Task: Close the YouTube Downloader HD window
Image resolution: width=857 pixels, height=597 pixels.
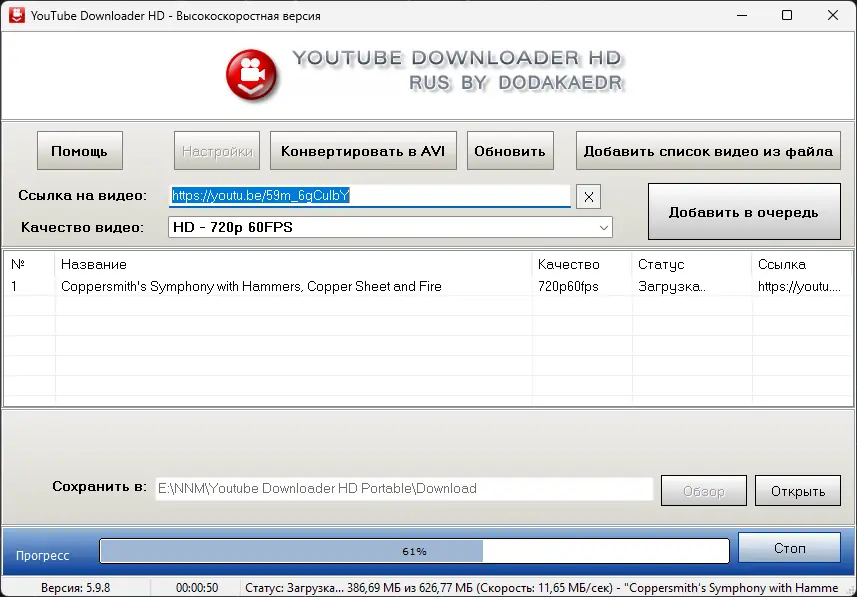Action: 832,15
